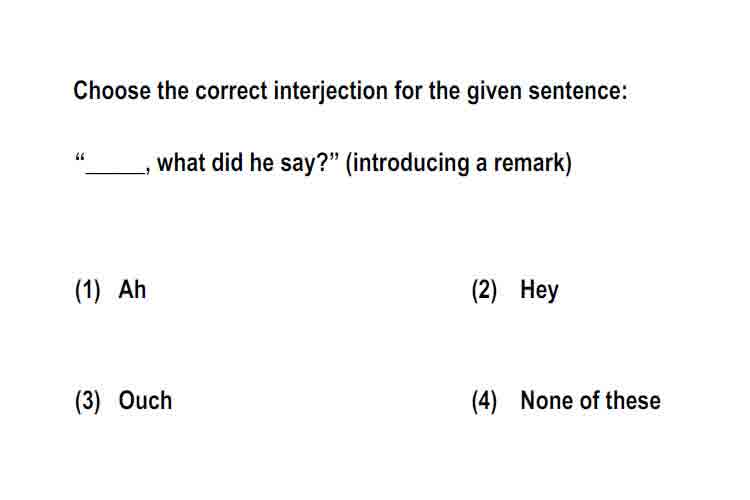750x500 pixels.
Task: Click the word remark in the hint
Action: (x=529, y=163)
